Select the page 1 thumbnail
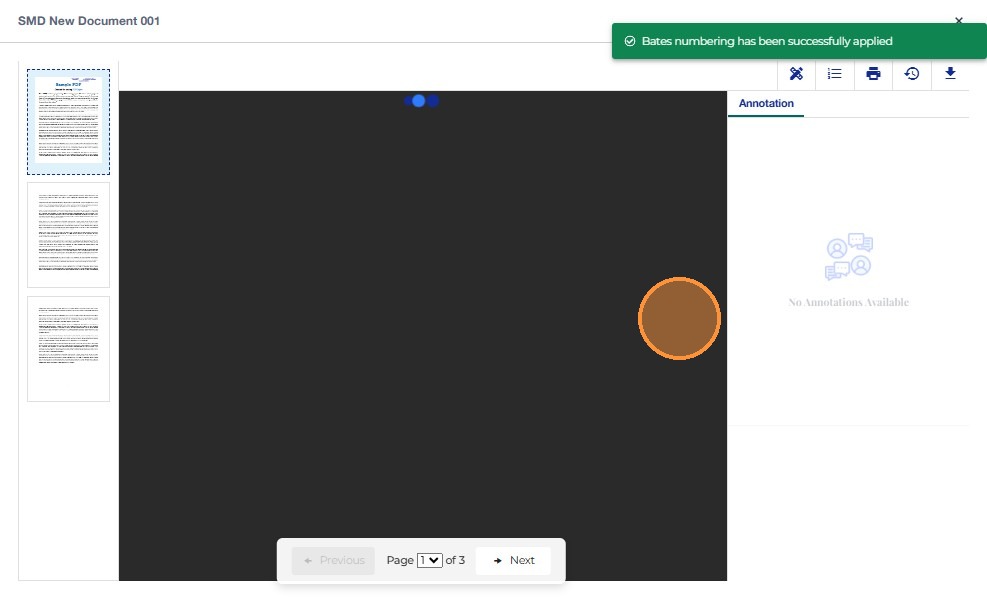The image size is (987, 599). click(69, 121)
